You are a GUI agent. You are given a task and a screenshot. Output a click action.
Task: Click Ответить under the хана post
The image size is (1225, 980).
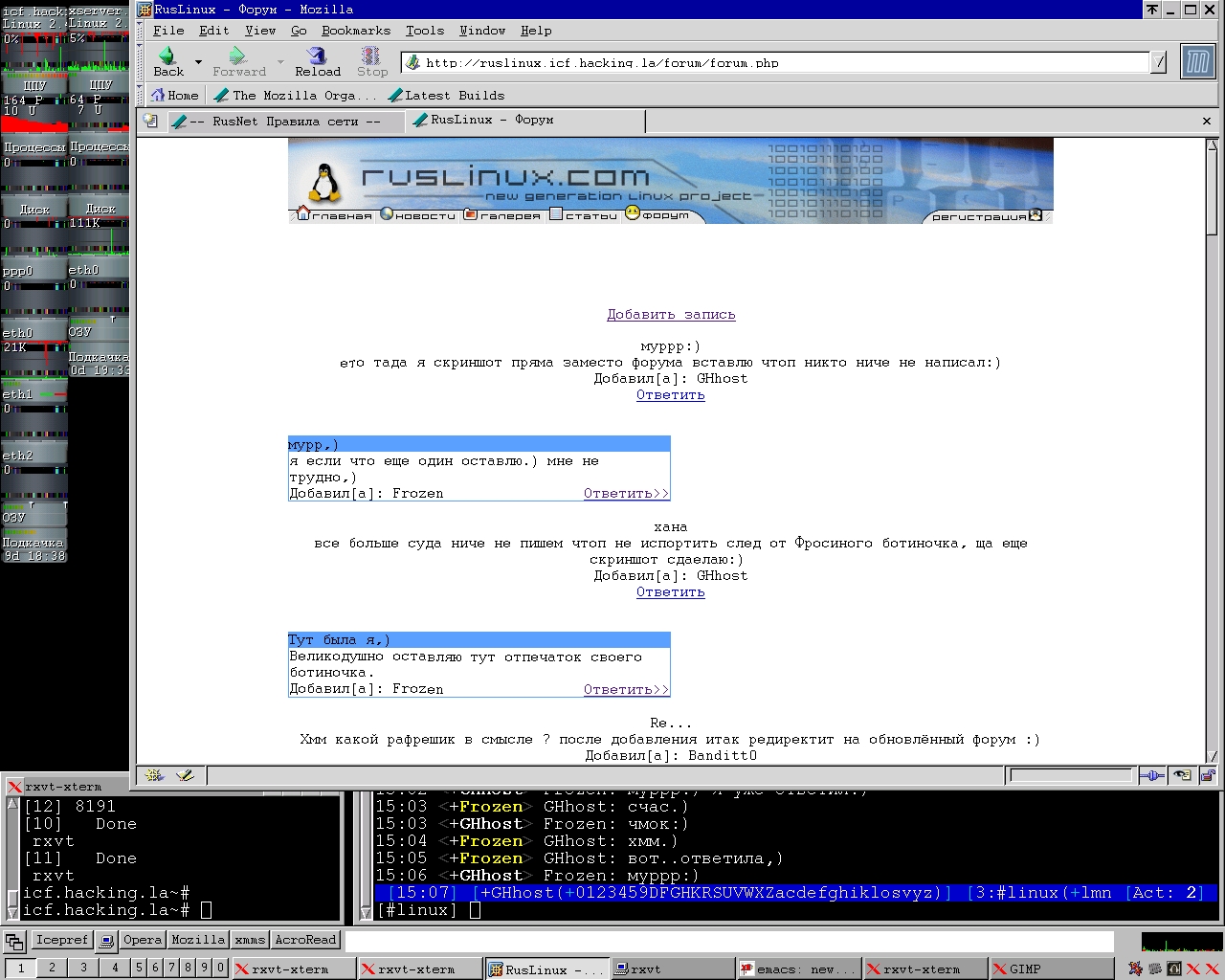pyautogui.click(x=671, y=591)
